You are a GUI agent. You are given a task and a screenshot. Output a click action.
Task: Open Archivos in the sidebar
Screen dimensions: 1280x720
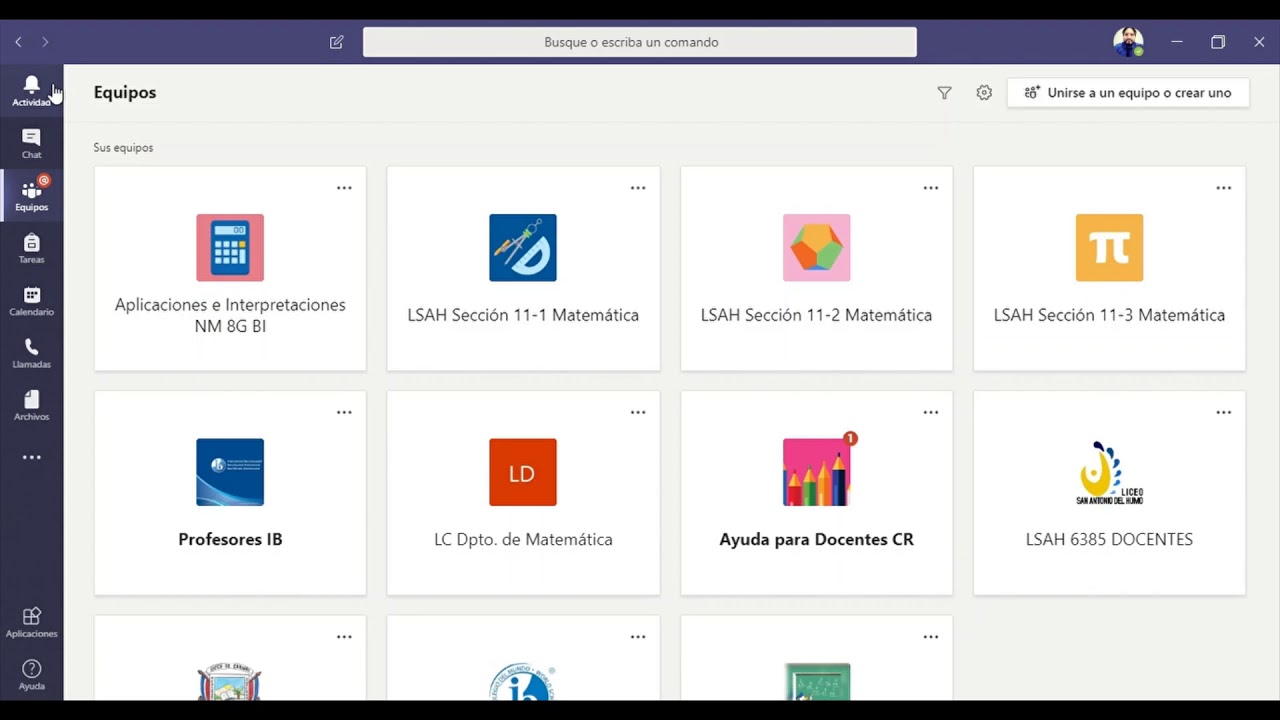31,405
